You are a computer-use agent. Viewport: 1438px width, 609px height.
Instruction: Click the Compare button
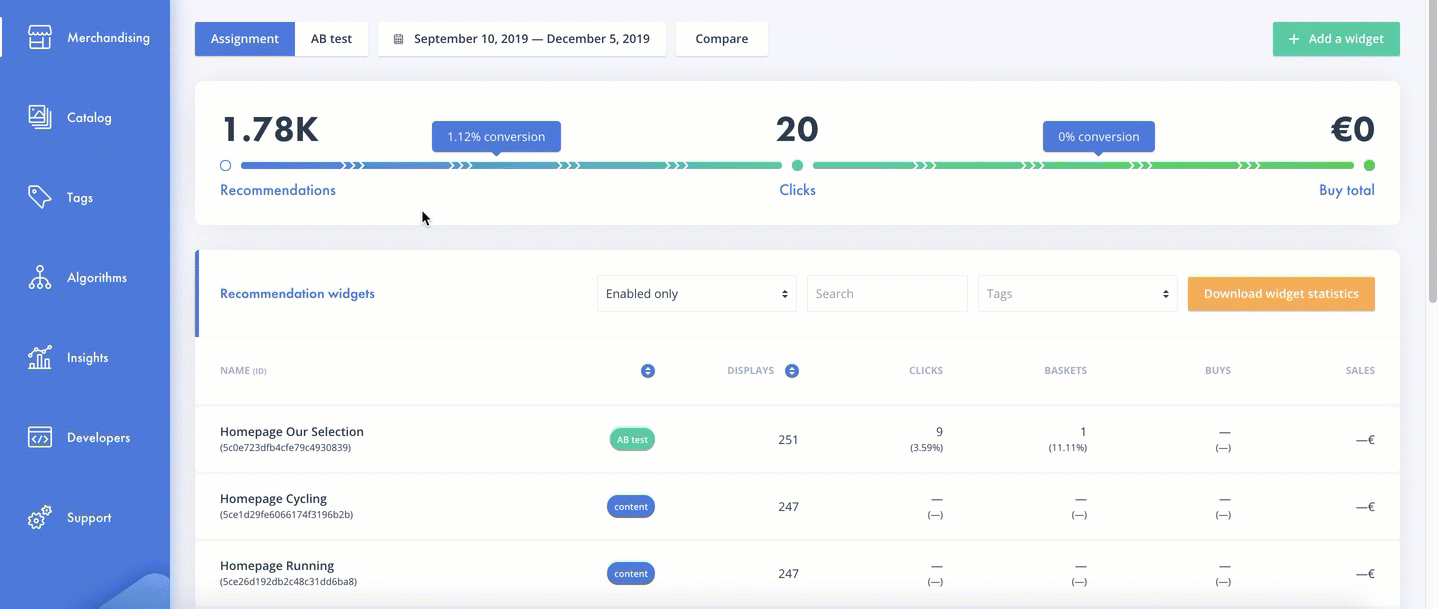point(722,39)
